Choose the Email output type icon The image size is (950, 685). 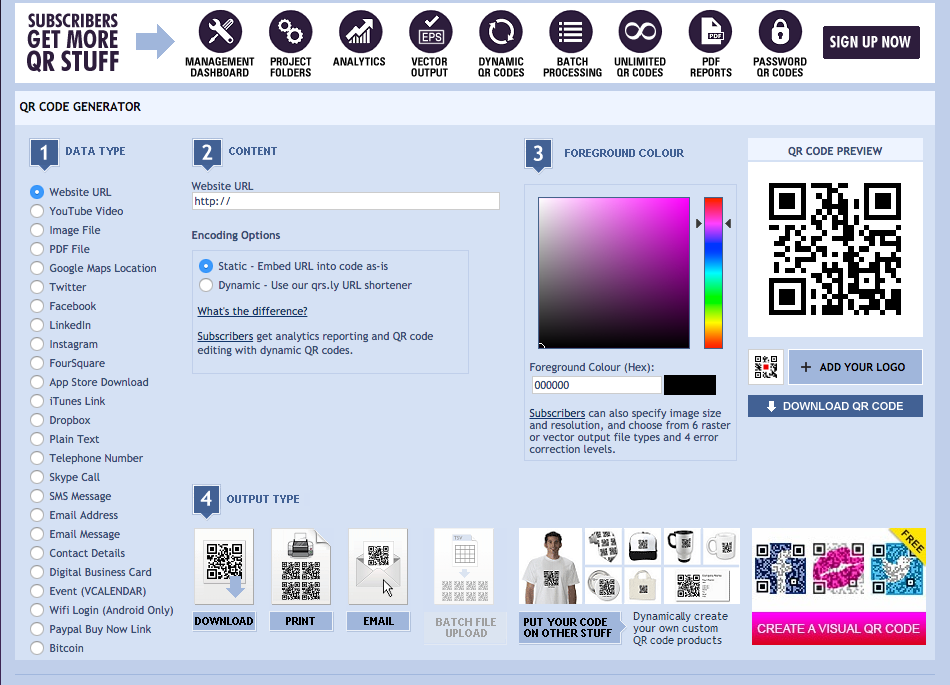point(378,566)
